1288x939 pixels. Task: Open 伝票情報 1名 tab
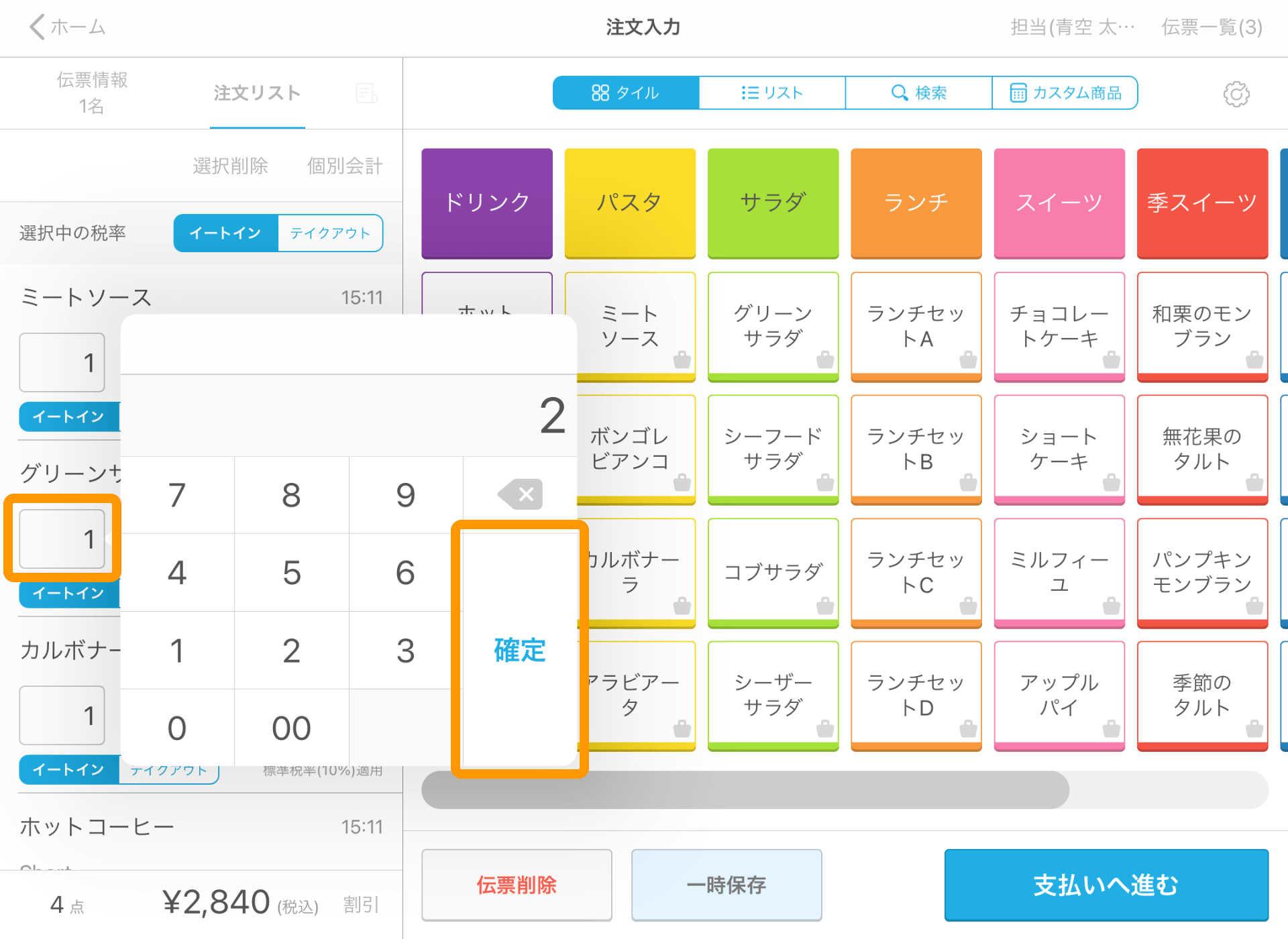coord(92,93)
